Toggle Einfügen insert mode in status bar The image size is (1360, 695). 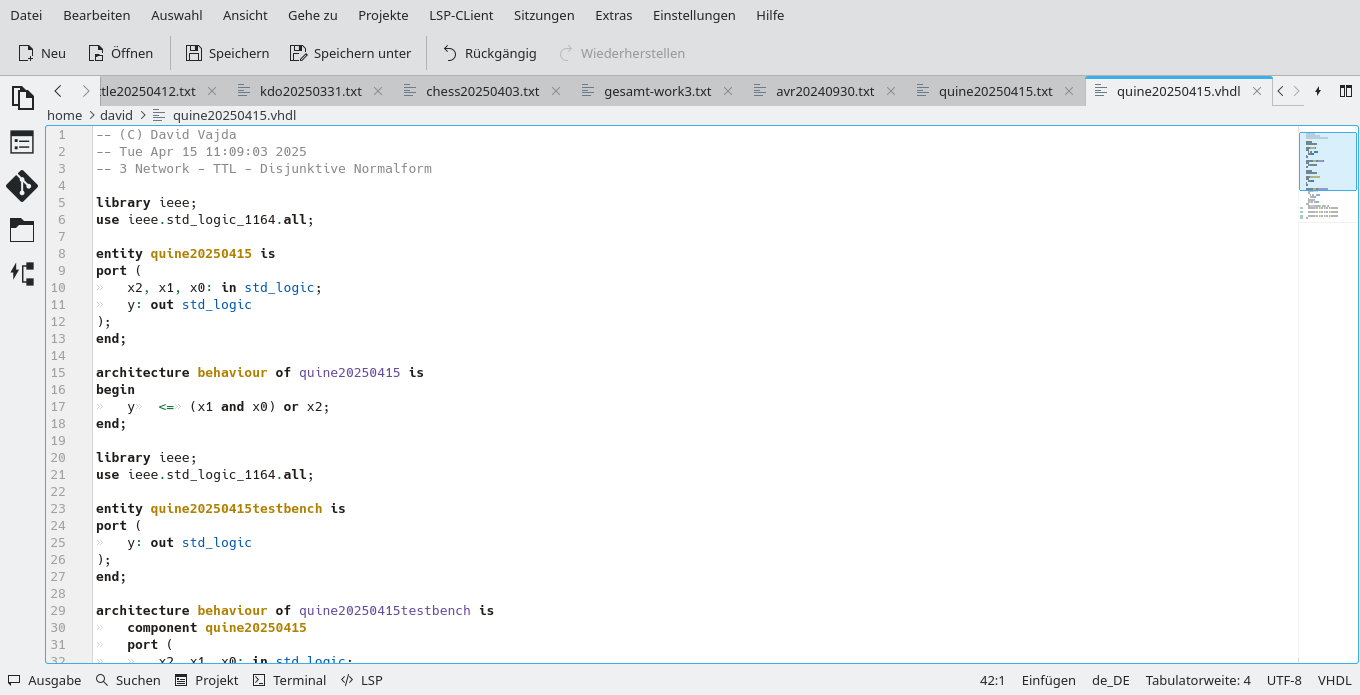(x=1048, y=680)
